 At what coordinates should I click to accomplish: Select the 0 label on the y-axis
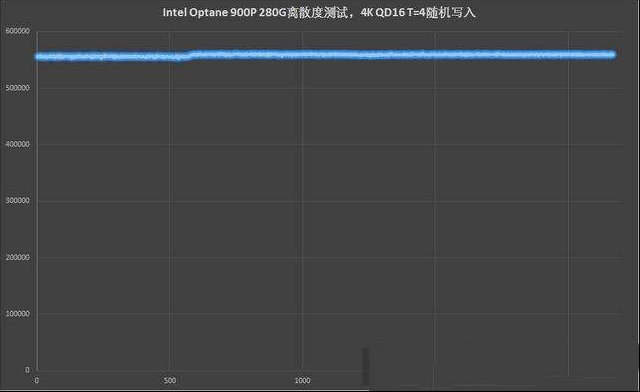coord(27,370)
